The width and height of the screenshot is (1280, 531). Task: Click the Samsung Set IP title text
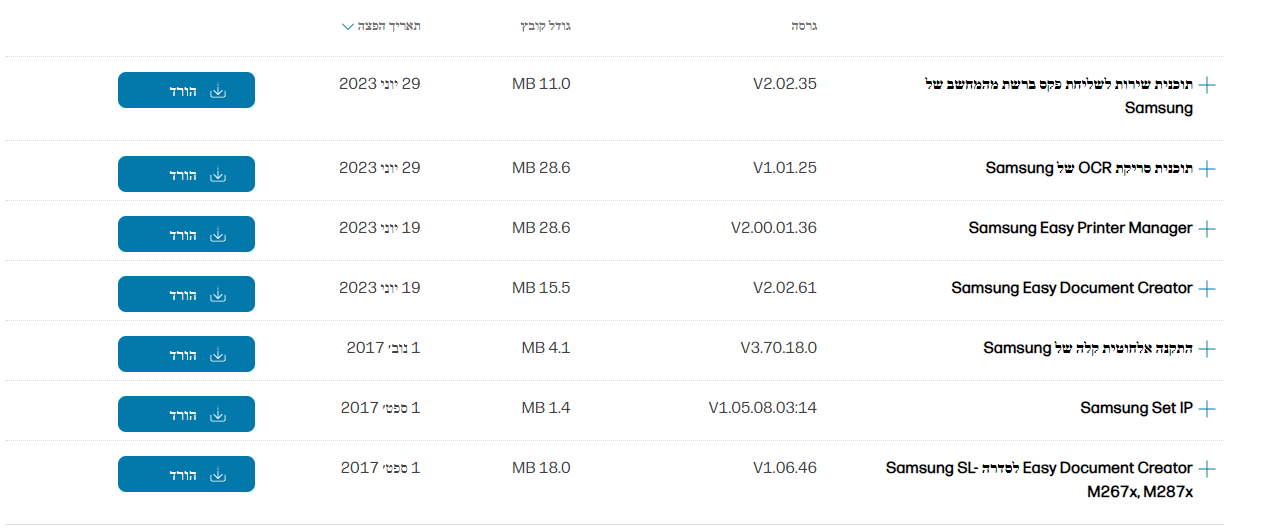(x=1136, y=408)
